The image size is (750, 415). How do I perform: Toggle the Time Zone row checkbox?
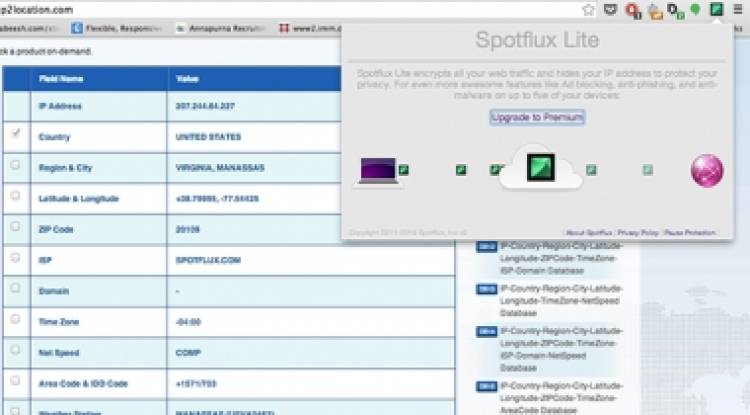pos(15,319)
